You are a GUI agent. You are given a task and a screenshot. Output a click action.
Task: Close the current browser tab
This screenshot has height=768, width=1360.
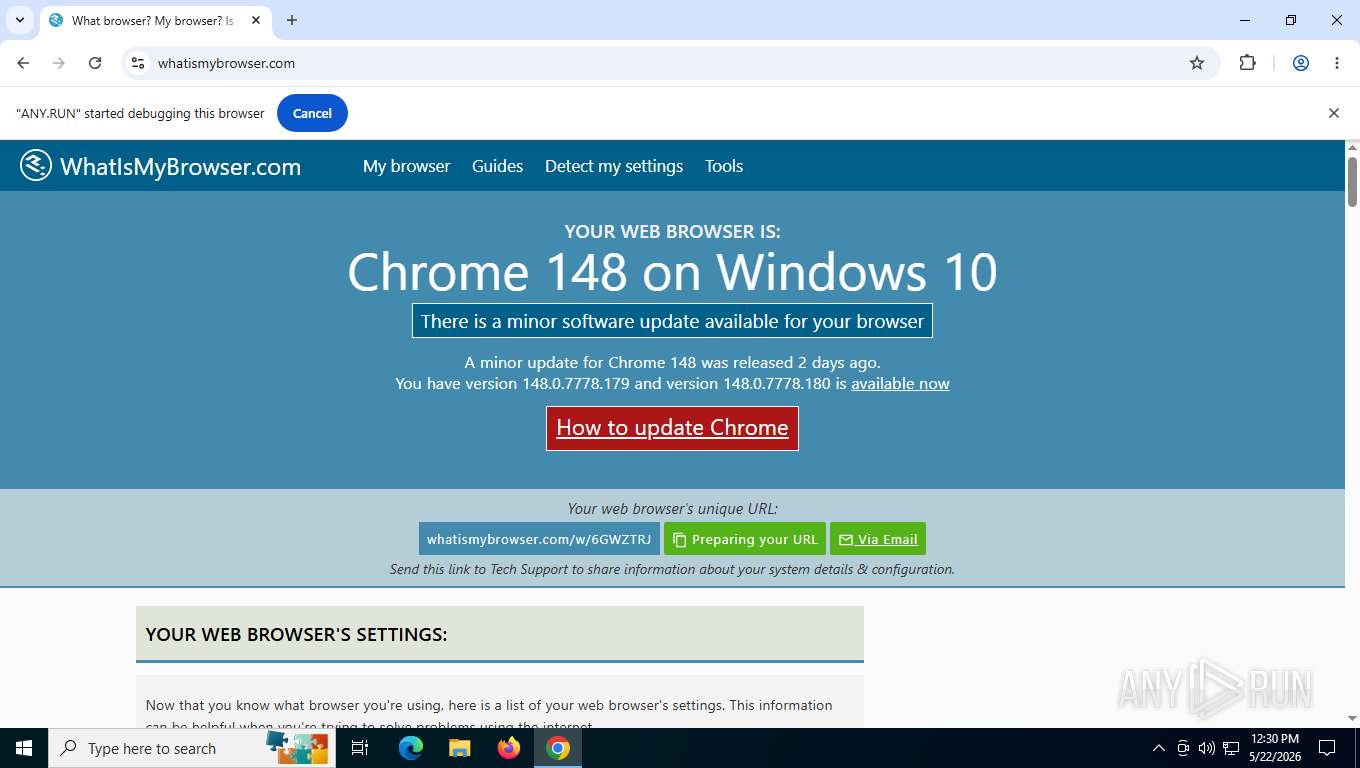255,20
